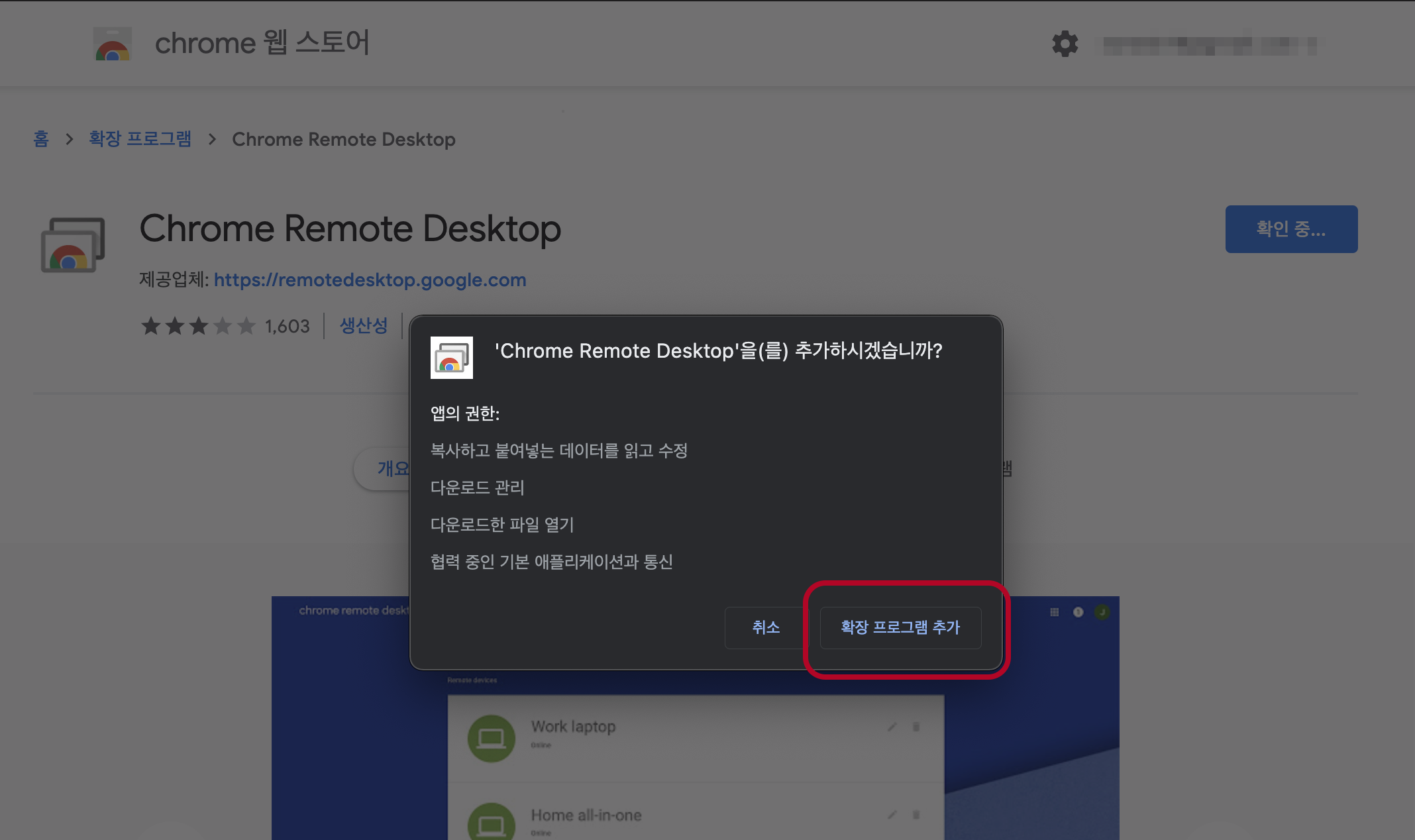
Task: Click the large Chrome Remote Desktop extension icon
Action: click(73, 245)
